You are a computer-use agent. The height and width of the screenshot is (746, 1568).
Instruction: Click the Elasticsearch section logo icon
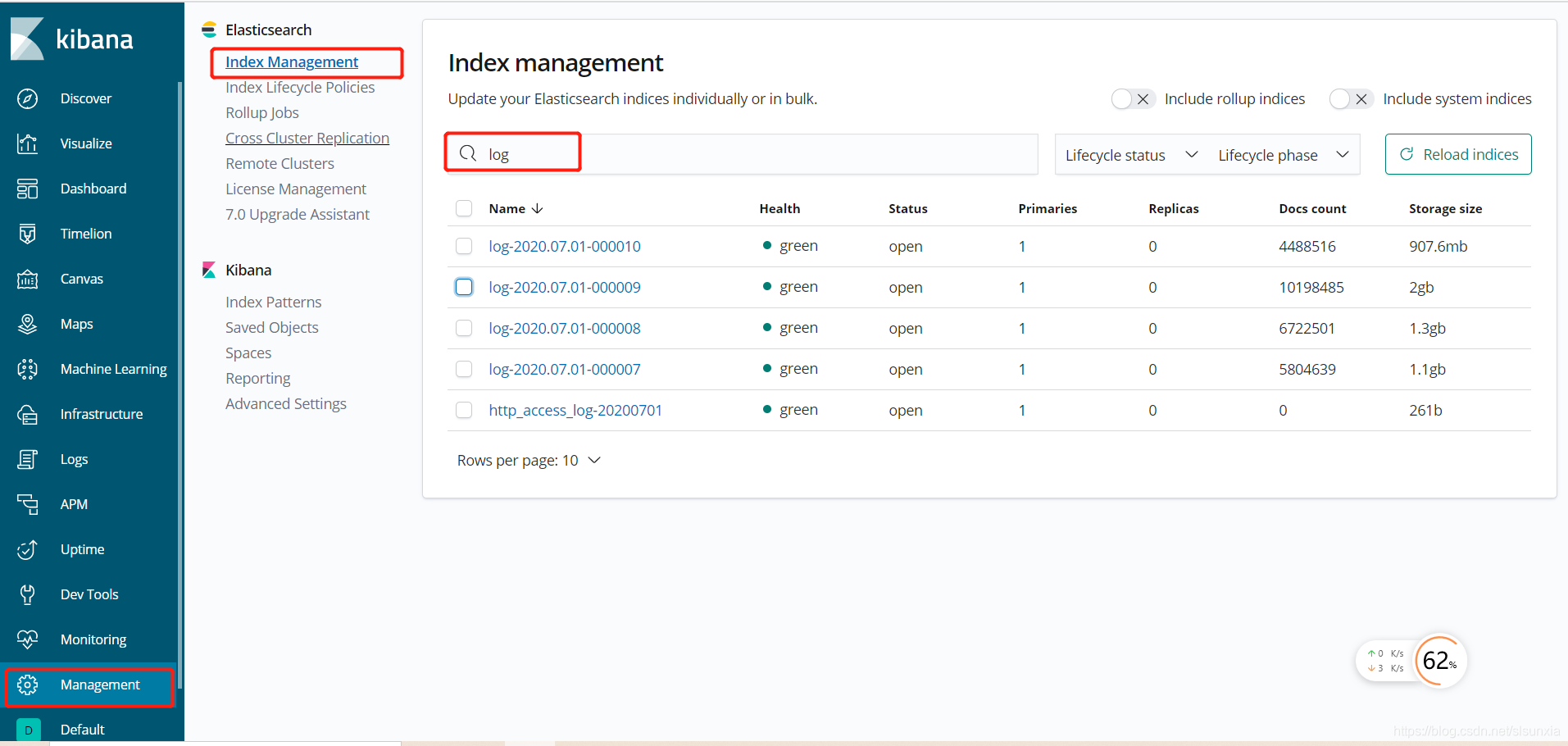click(209, 30)
